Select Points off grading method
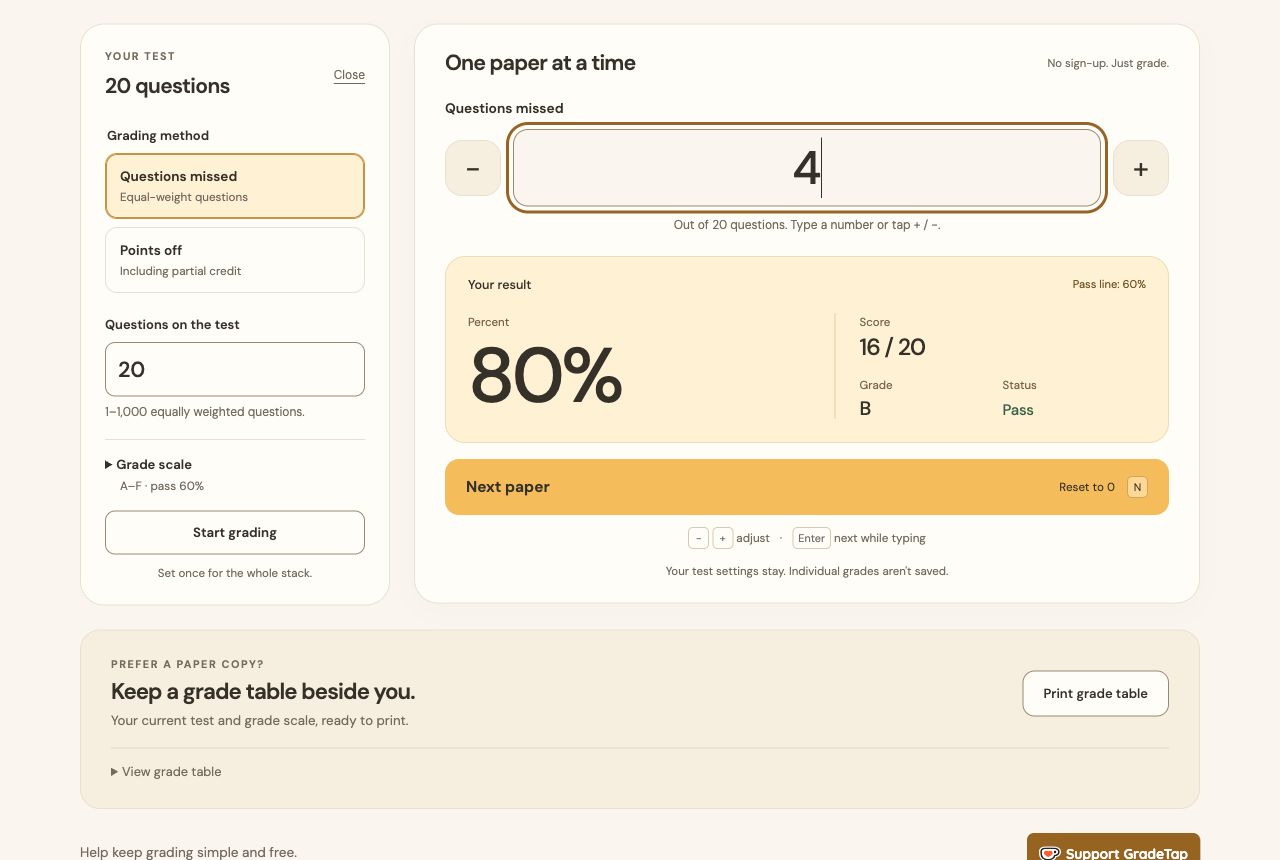Viewport: 1280px width, 860px height. tap(235, 260)
